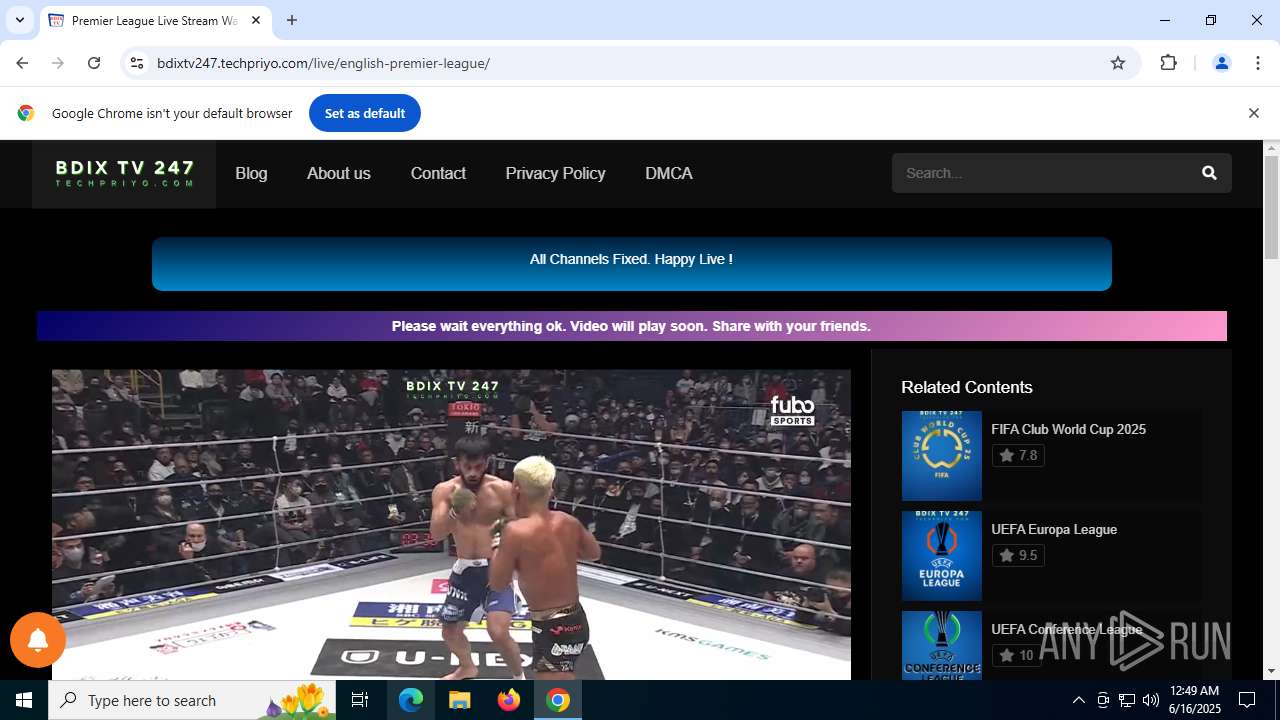Open the FIFA Club World Cup 2025 thumbnail
The width and height of the screenshot is (1280, 720).
[941, 456]
